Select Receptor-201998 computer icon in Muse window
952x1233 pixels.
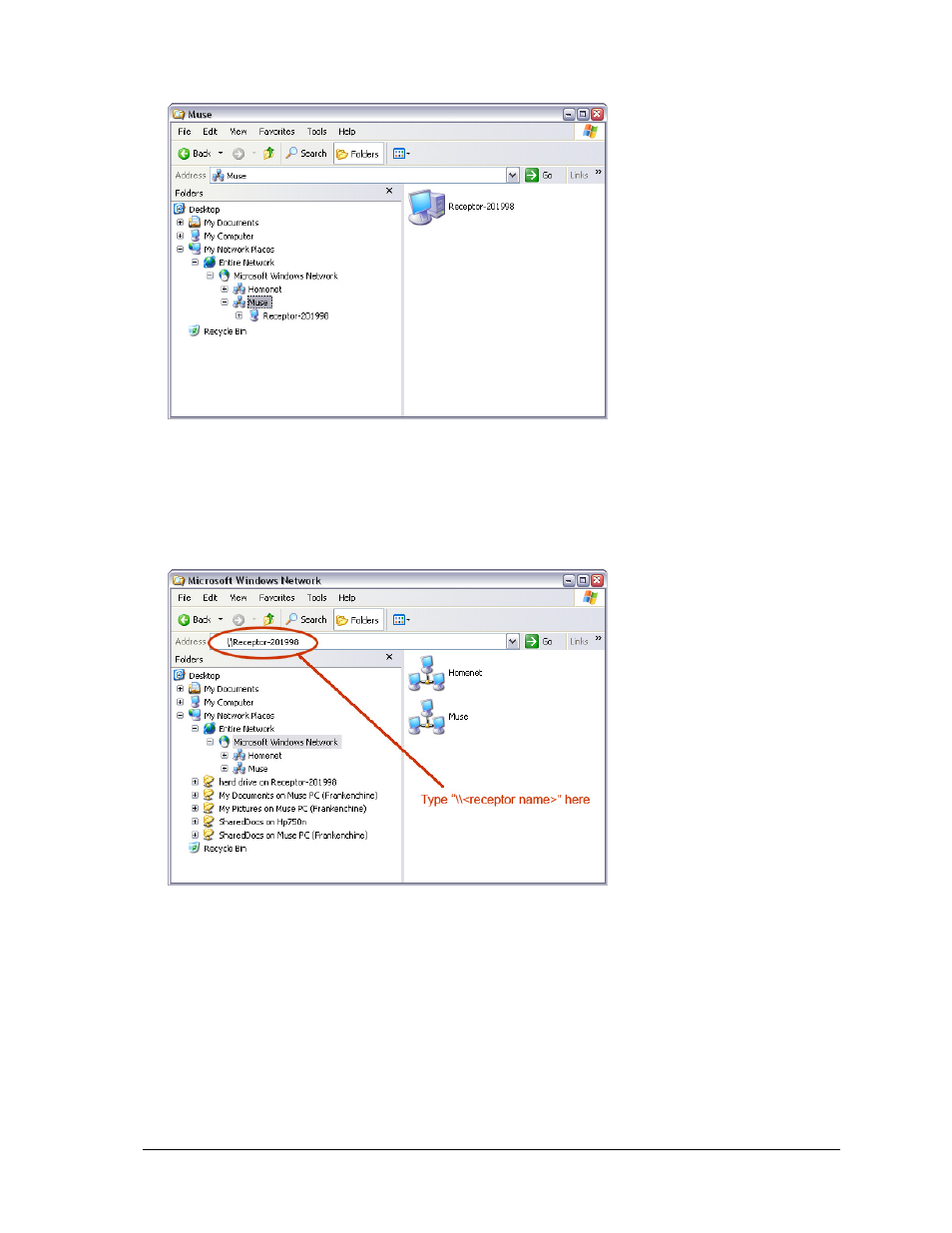(x=427, y=207)
